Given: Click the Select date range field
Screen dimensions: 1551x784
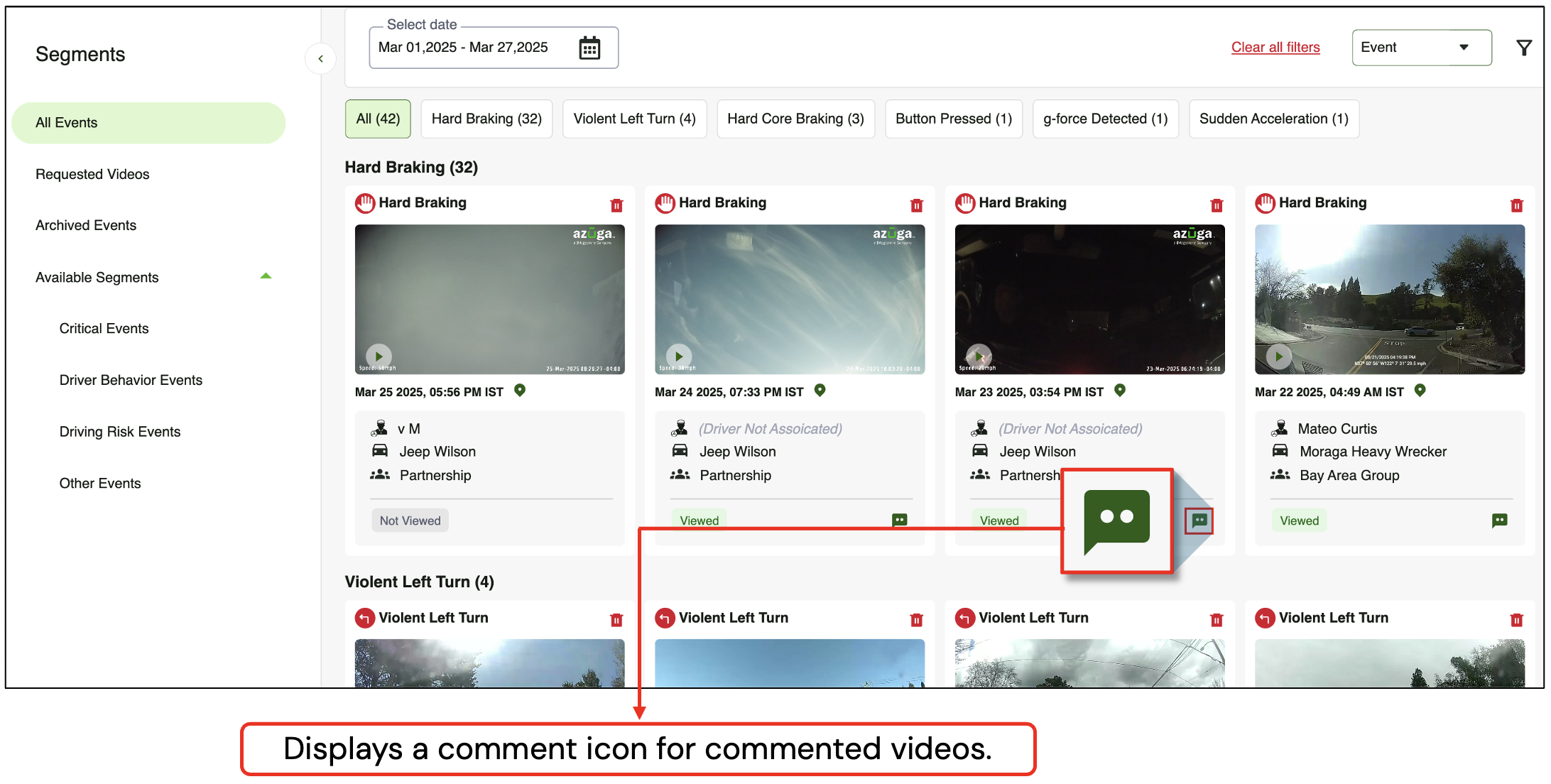Looking at the screenshot, I should click(x=463, y=48).
